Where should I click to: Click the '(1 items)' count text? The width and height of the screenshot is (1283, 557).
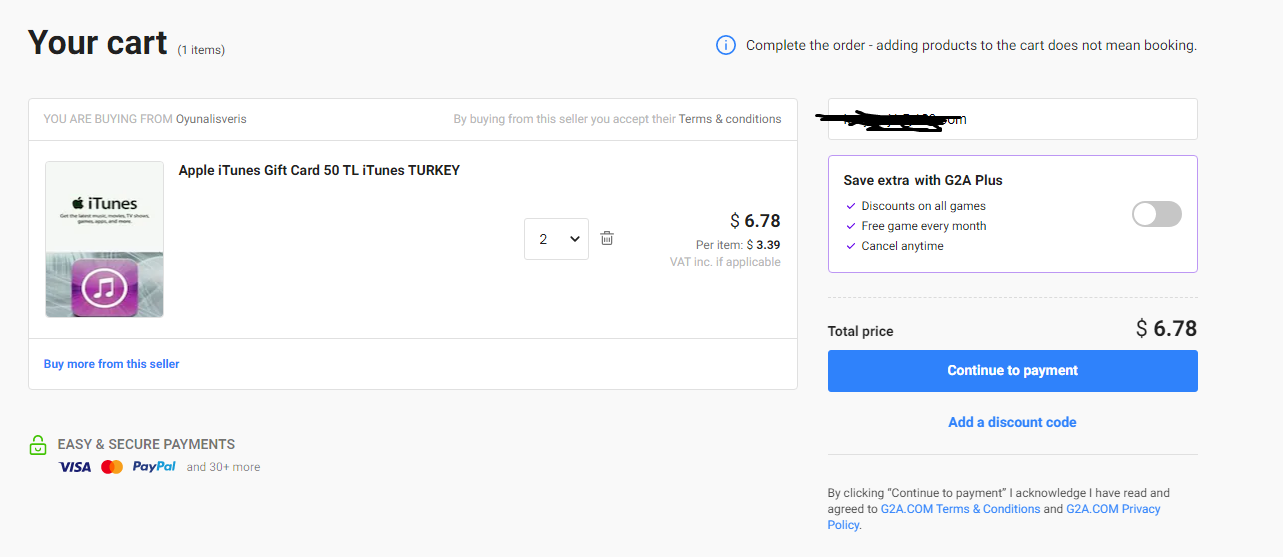201,50
